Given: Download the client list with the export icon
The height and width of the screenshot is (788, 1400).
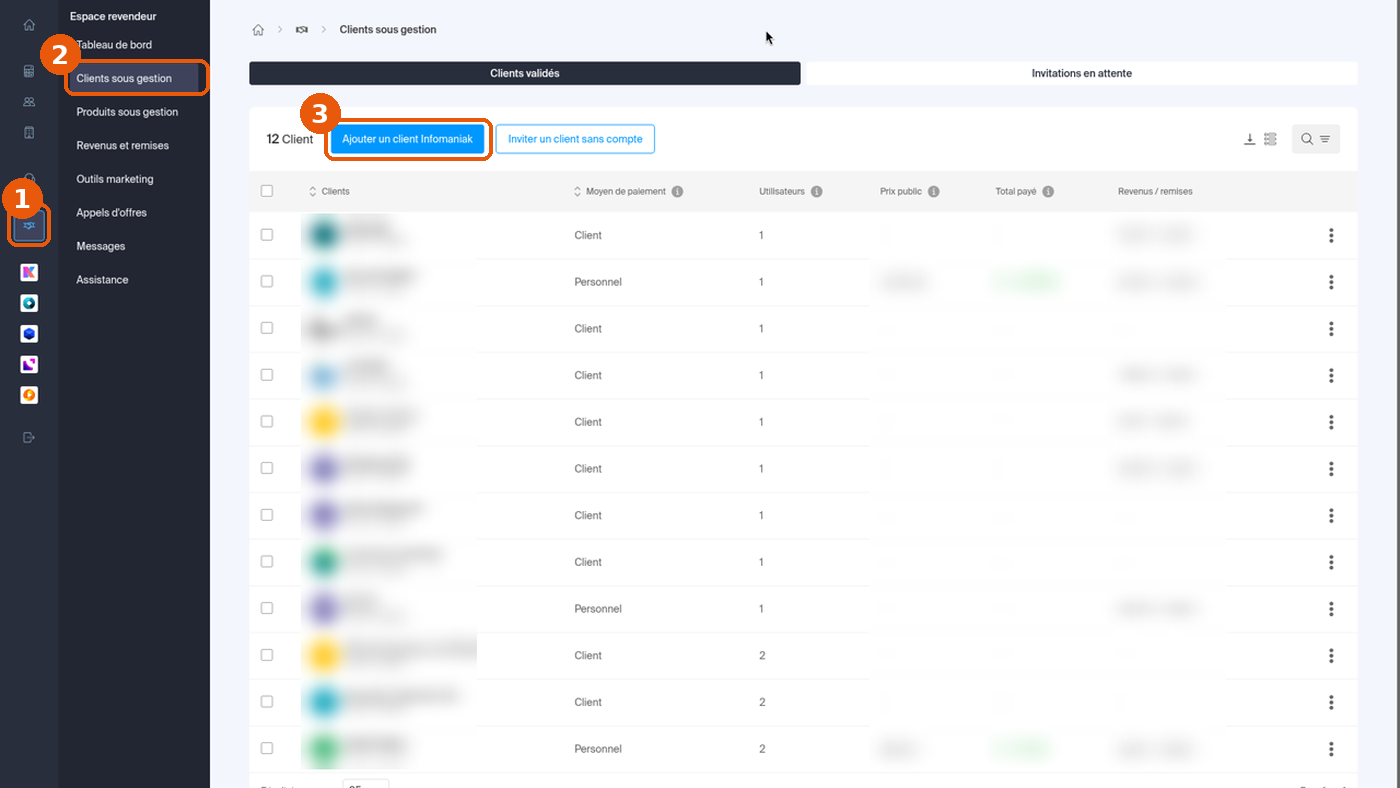Looking at the screenshot, I should [x=1249, y=139].
